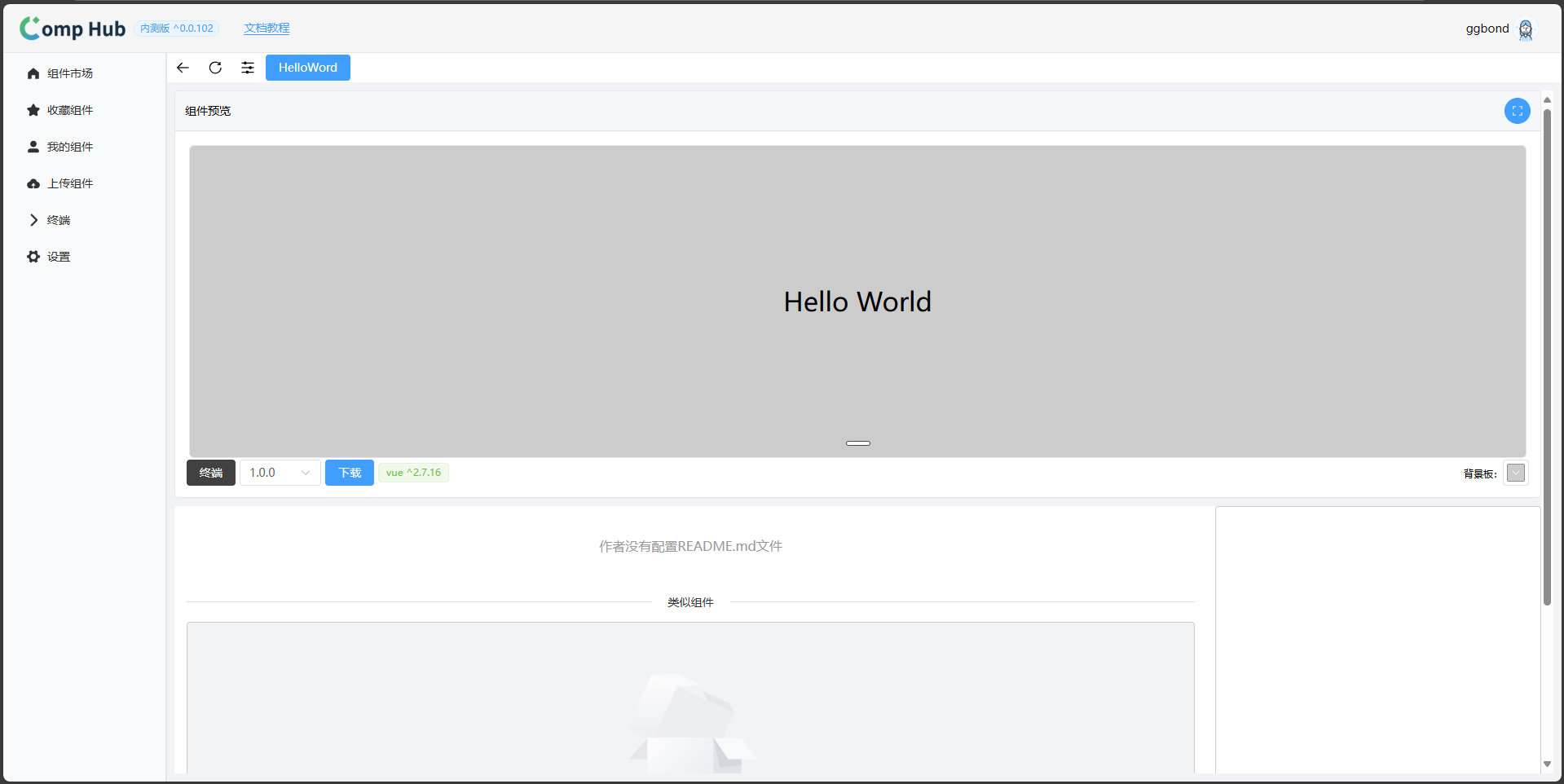Open 终端 in the sidebar menu
The width and height of the screenshot is (1564, 784).
coord(59,220)
